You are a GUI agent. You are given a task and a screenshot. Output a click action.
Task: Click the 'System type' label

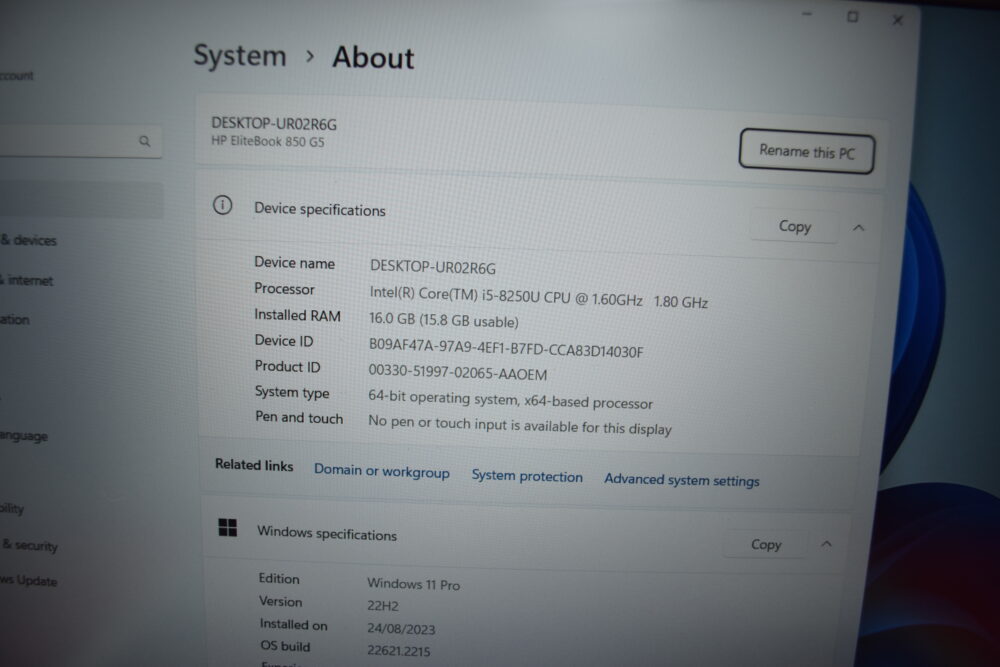pos(292,392)
